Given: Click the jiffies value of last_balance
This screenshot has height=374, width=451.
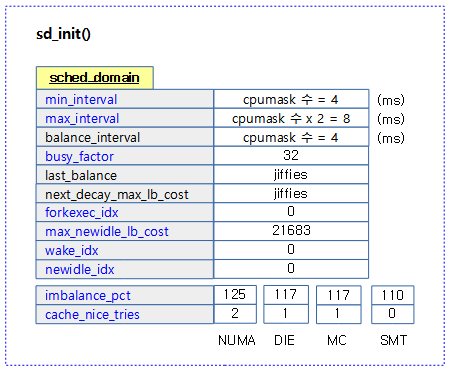Looking at the screenshot, I should click(x=291, y=175).
